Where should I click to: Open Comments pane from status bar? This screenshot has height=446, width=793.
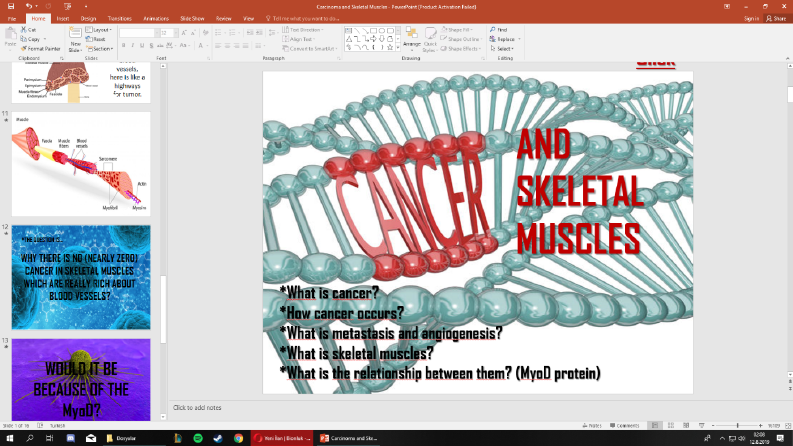(625, 426)
